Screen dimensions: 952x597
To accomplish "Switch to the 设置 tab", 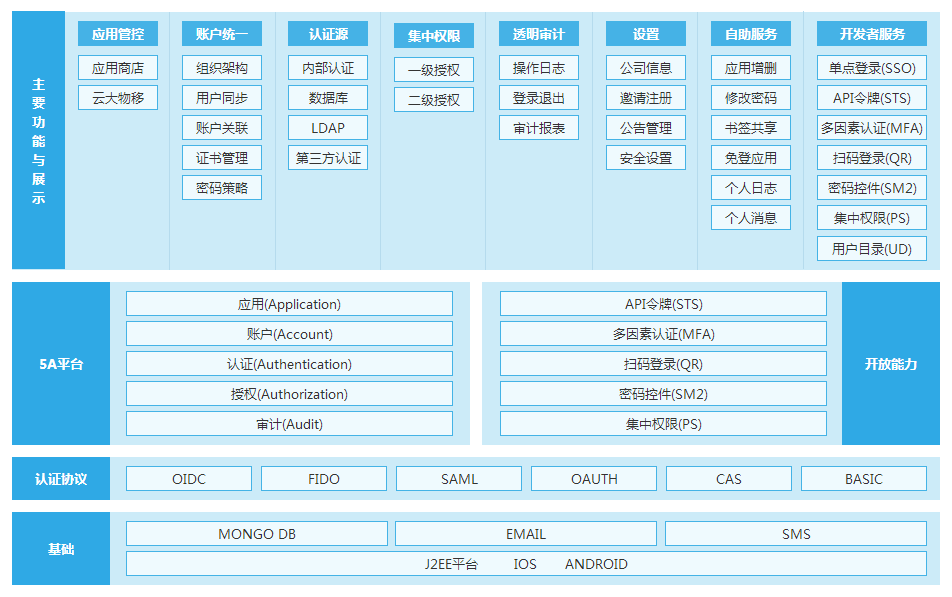I will point(645,33).
